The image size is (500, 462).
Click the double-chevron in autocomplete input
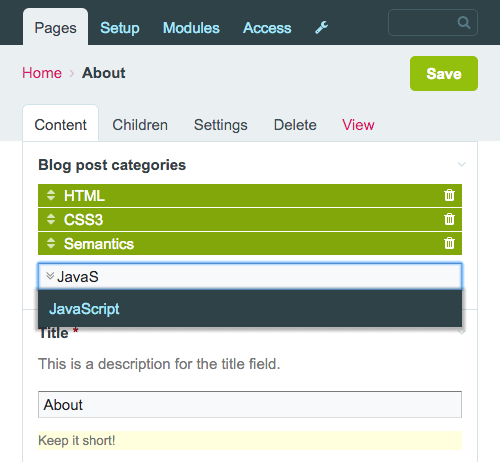pos(50,276)
